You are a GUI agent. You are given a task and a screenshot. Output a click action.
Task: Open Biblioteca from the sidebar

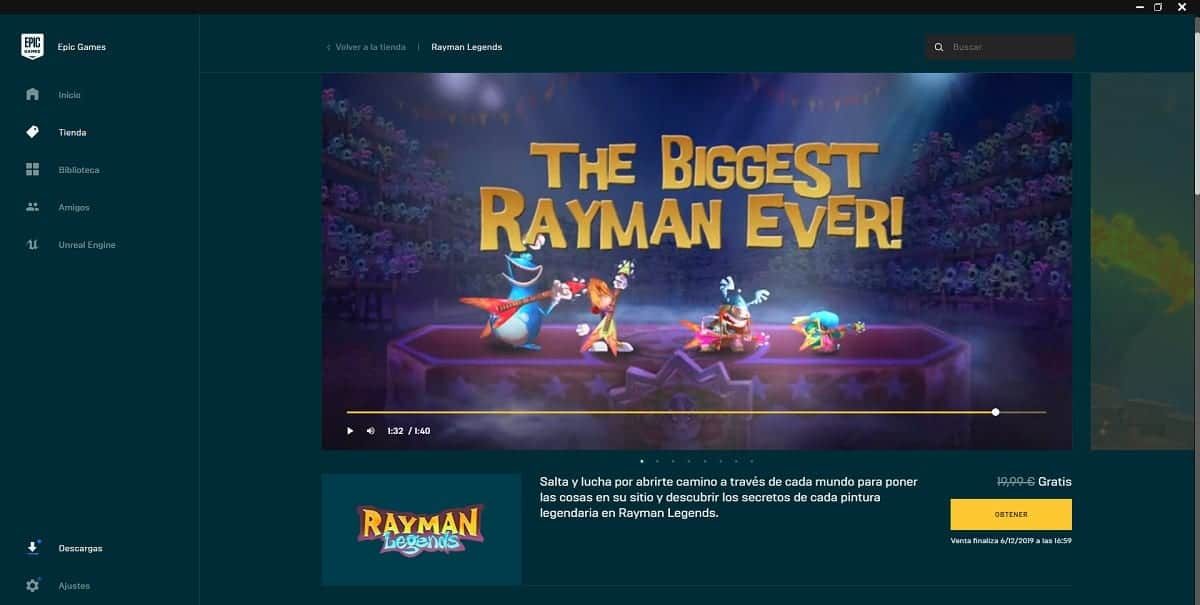pos(79,170)
